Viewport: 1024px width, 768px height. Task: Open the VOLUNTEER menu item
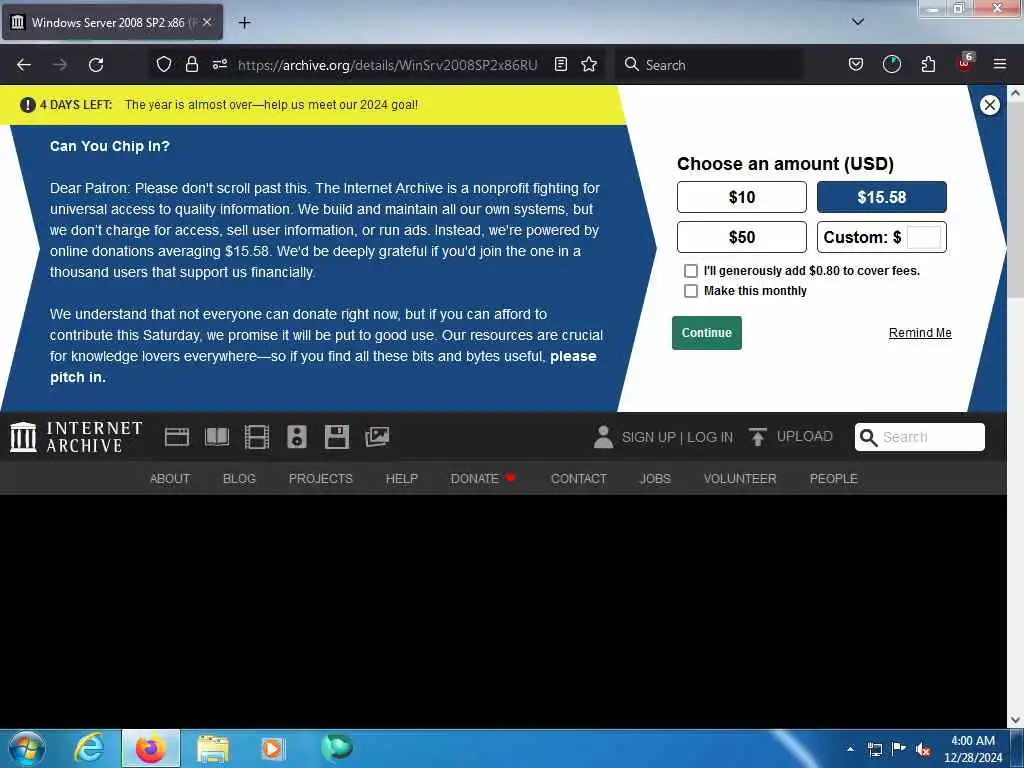pos(740,479)
